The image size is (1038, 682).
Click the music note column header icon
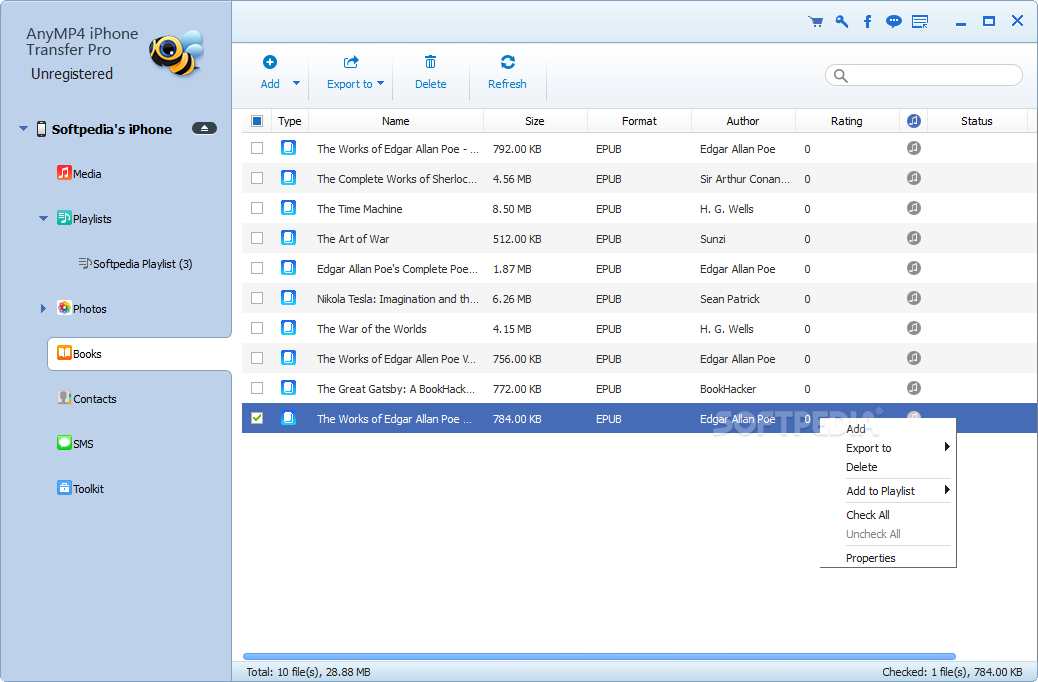click(914, 121)
